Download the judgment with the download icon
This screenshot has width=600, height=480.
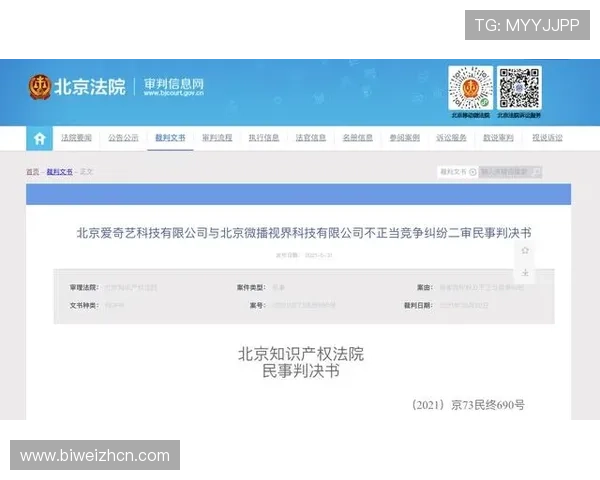point(525,273)
